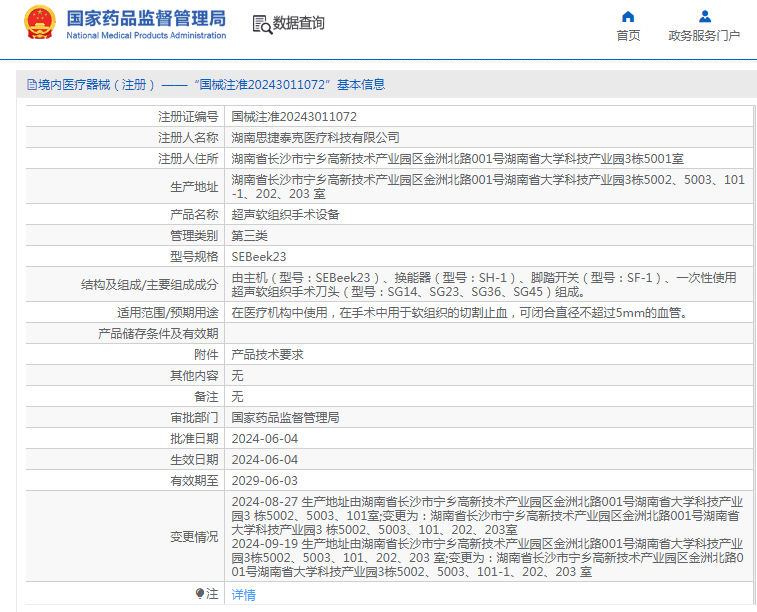Viewport: 757px width, 612px height.
Task: Click the 产品储存条件及有效期 label
Action: [x=158, y=334]
